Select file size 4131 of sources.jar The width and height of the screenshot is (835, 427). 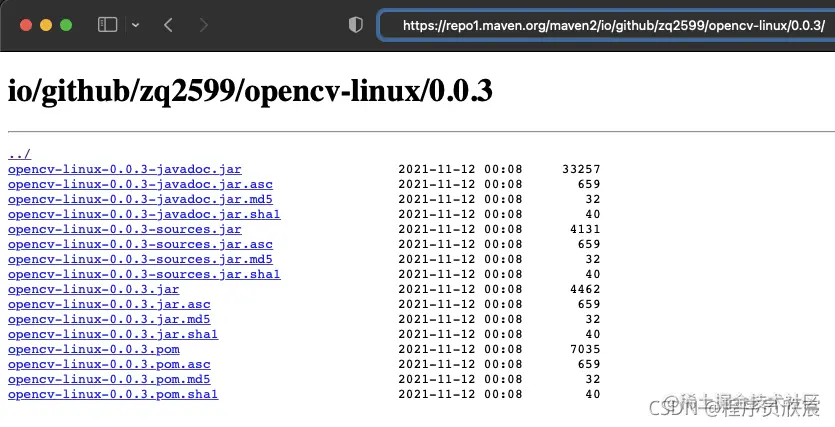585,229
